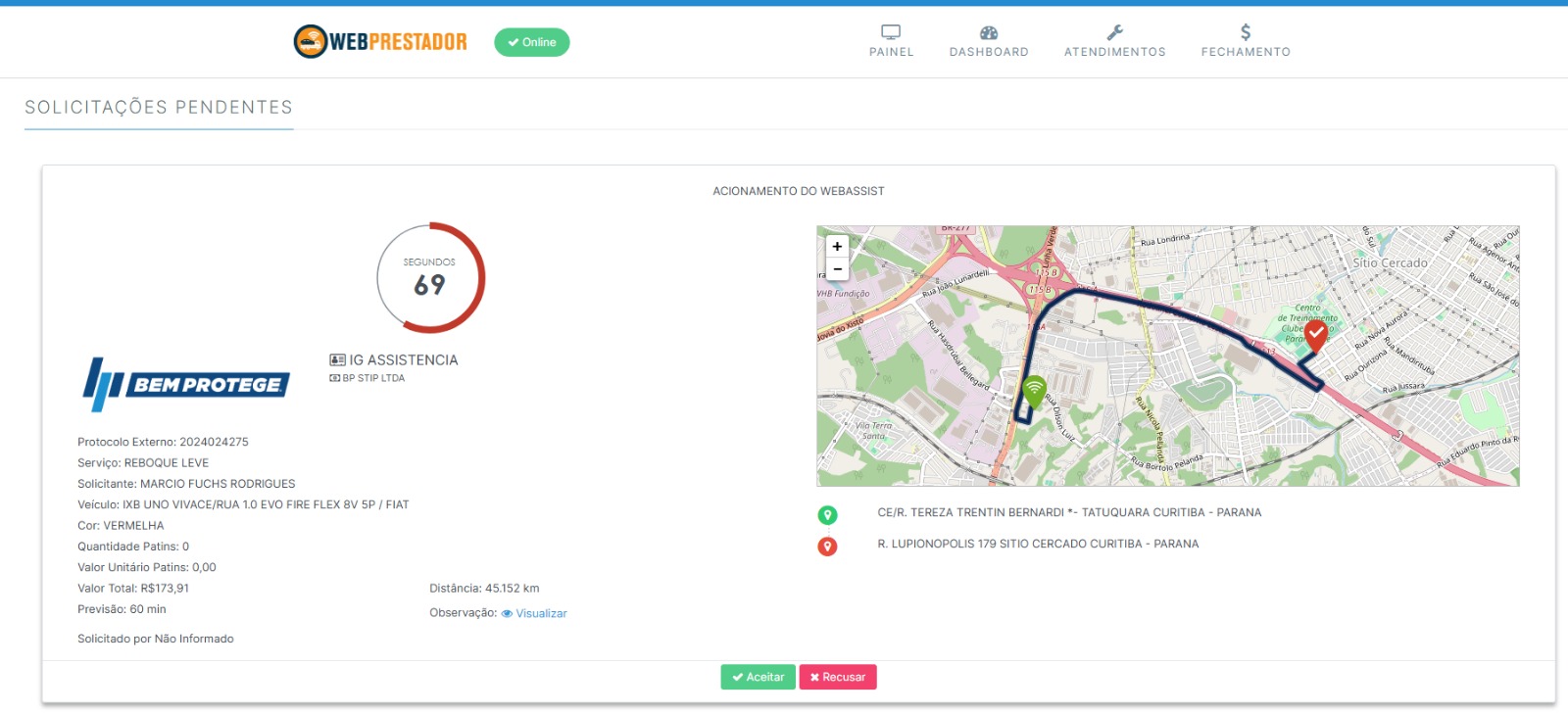Click the WebPrestador logo
1568x714 pixels.
(x=380, y=41)
